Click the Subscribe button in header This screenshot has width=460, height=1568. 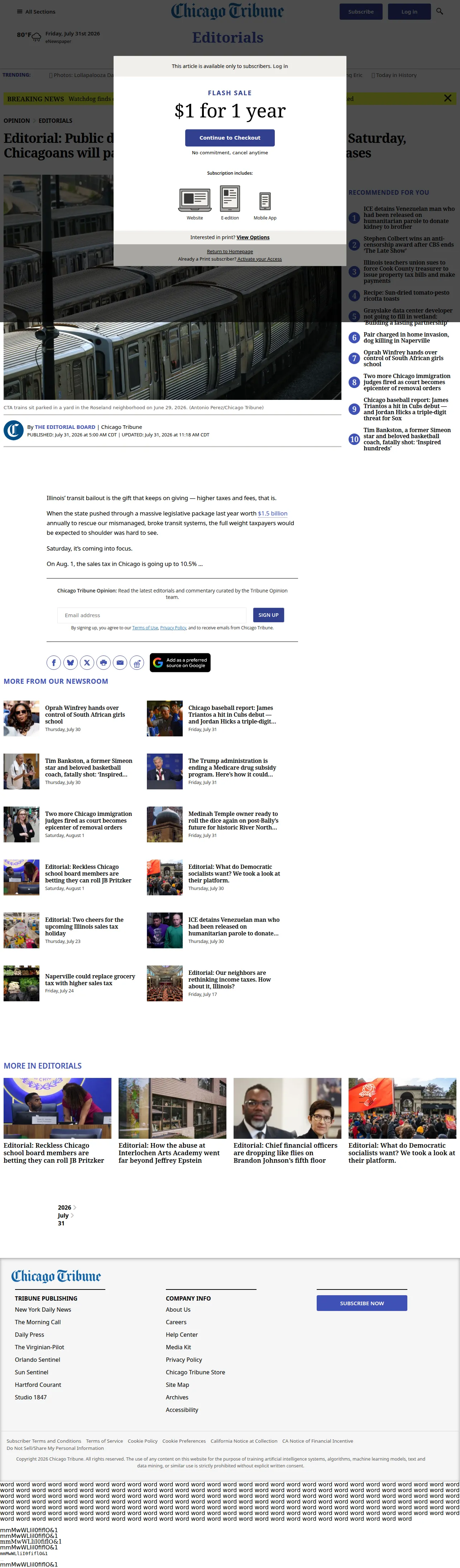coord(361,11)
